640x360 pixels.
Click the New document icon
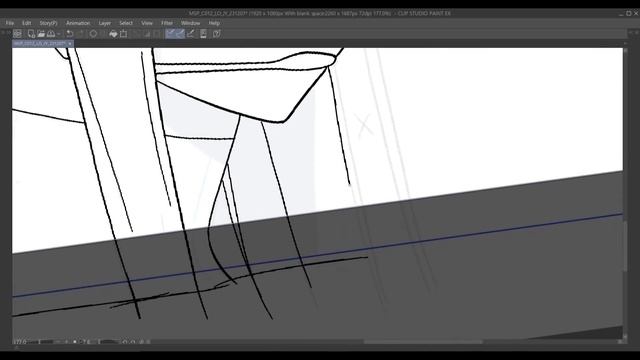click(31, 34)
